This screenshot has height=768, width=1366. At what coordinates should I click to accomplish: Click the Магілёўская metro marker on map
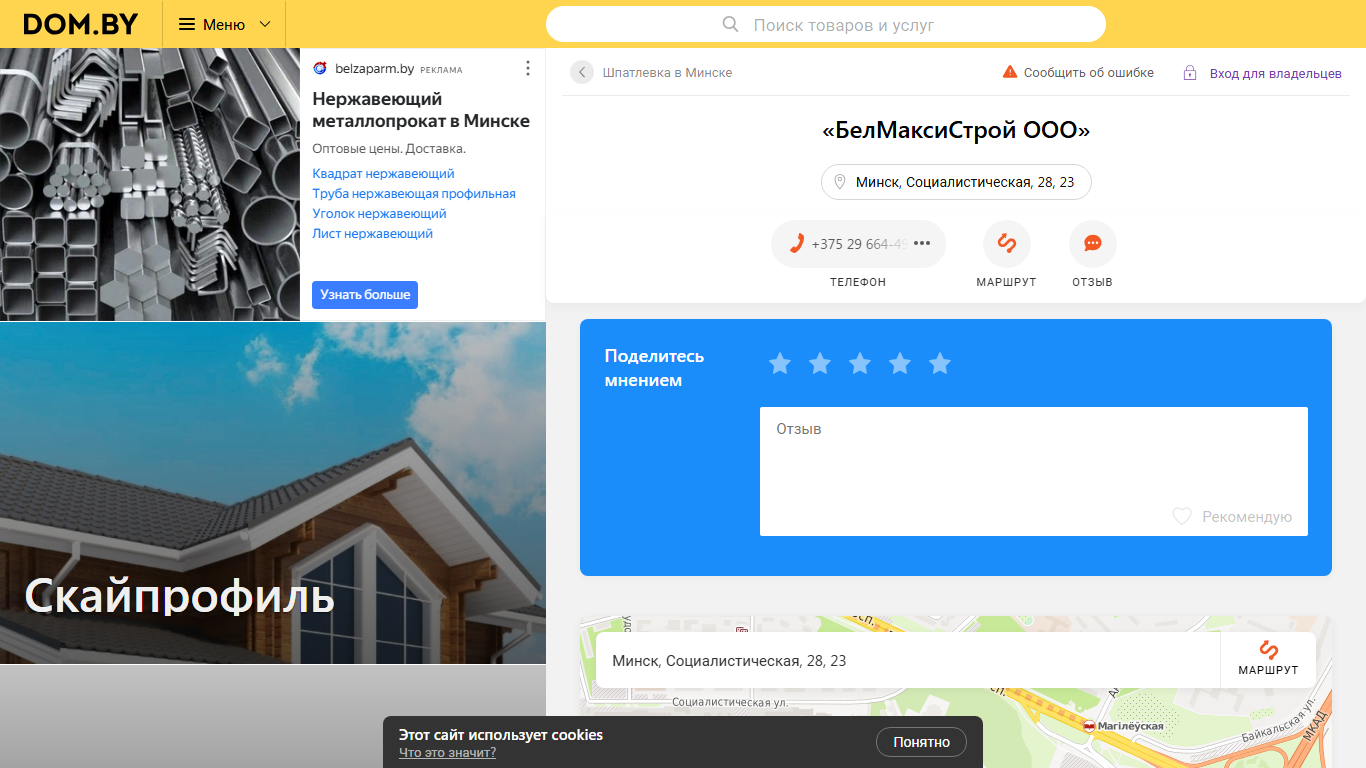(1088, 726)
